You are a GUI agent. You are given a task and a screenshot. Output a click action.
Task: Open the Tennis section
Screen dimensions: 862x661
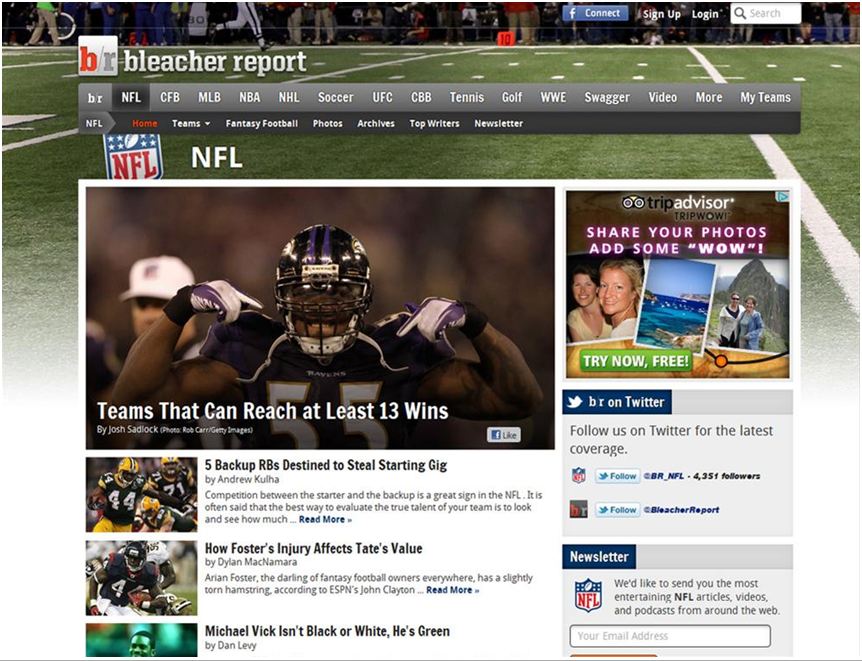tap(467, 97)
